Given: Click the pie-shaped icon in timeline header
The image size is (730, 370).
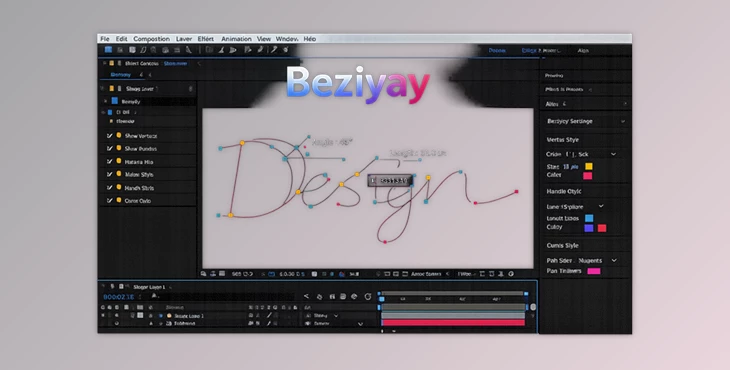Looking at the screenshot, I should pyautogui.click(x=354, y=296).
